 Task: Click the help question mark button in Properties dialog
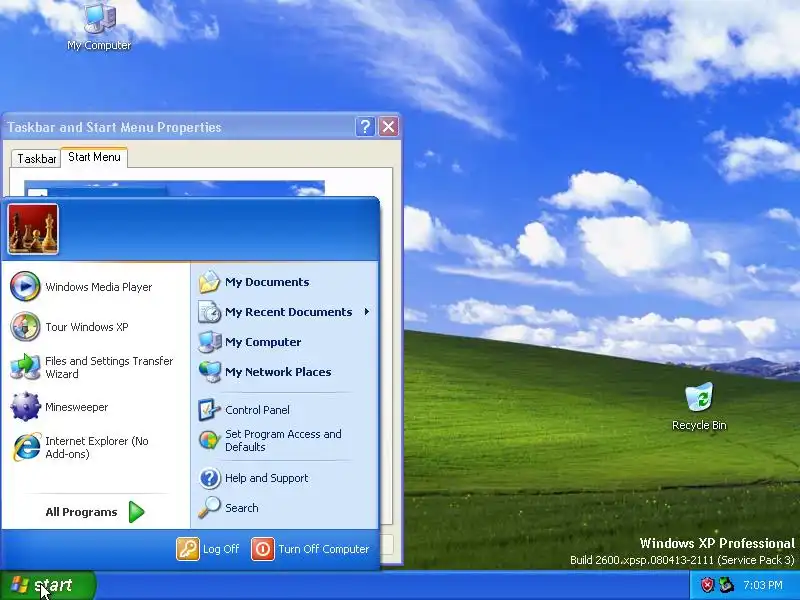[365, 127]
